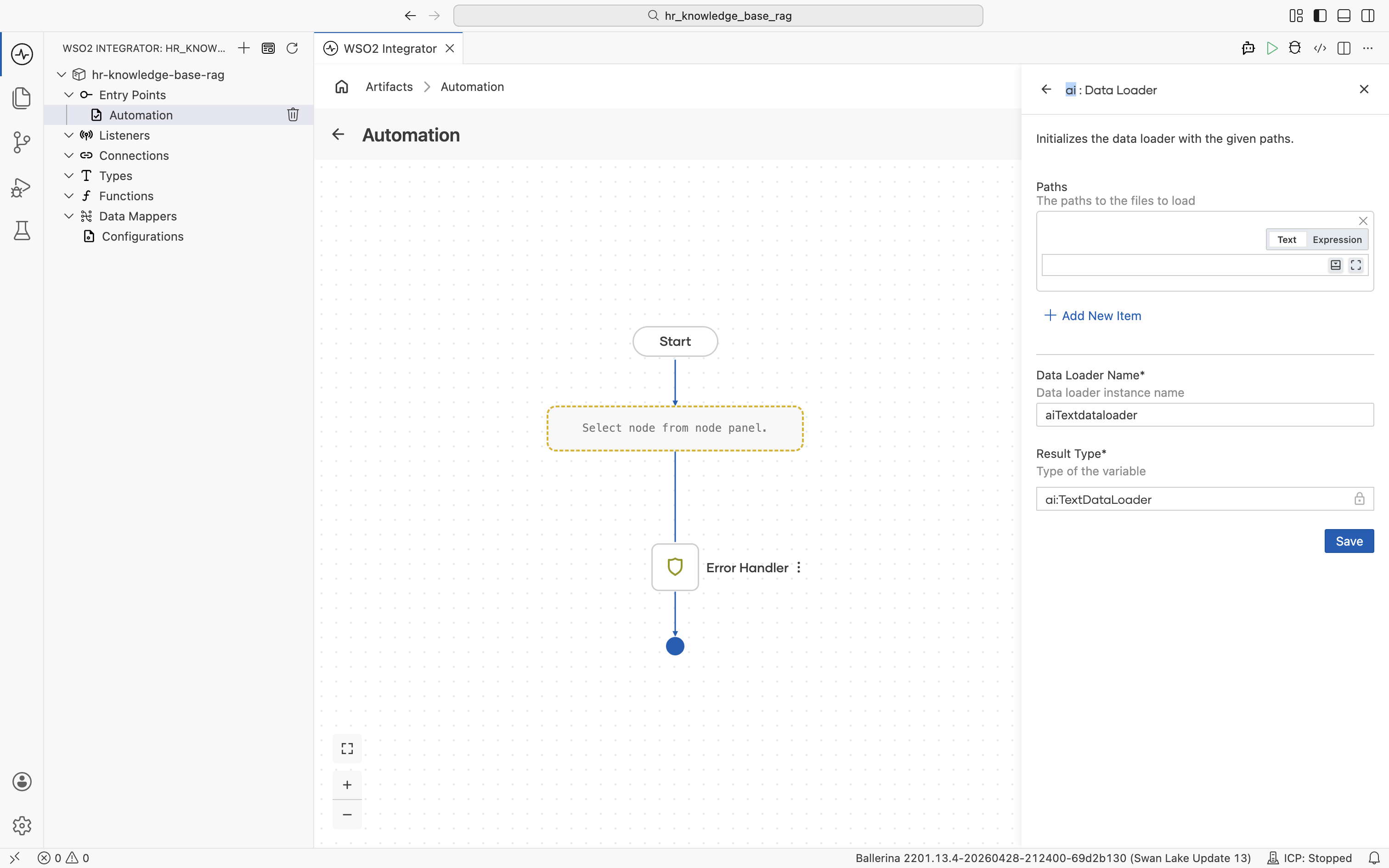Open more editor actions menu
1389x868 pixels.
(x=1368, y=48)
